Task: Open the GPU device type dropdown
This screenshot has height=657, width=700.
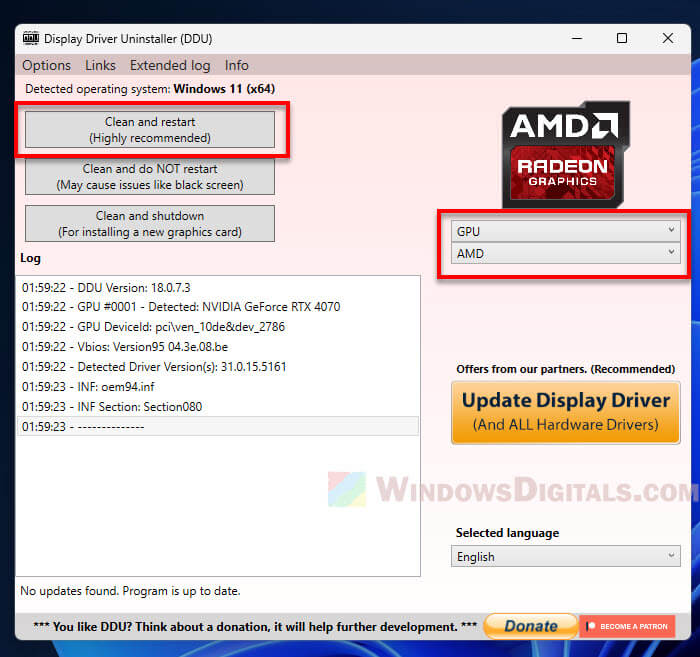Action: [x=566, y=231]
